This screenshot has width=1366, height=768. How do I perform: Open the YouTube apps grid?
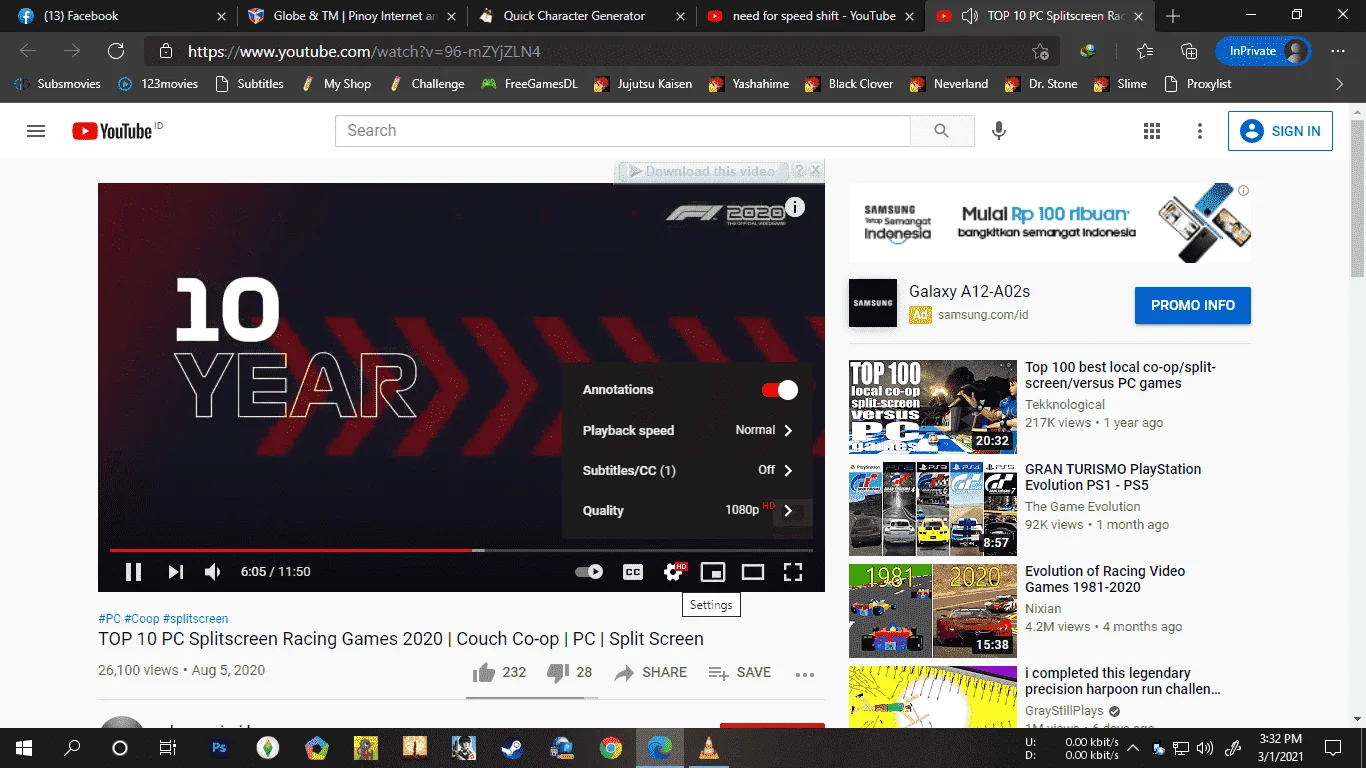tap(1152, 131)
